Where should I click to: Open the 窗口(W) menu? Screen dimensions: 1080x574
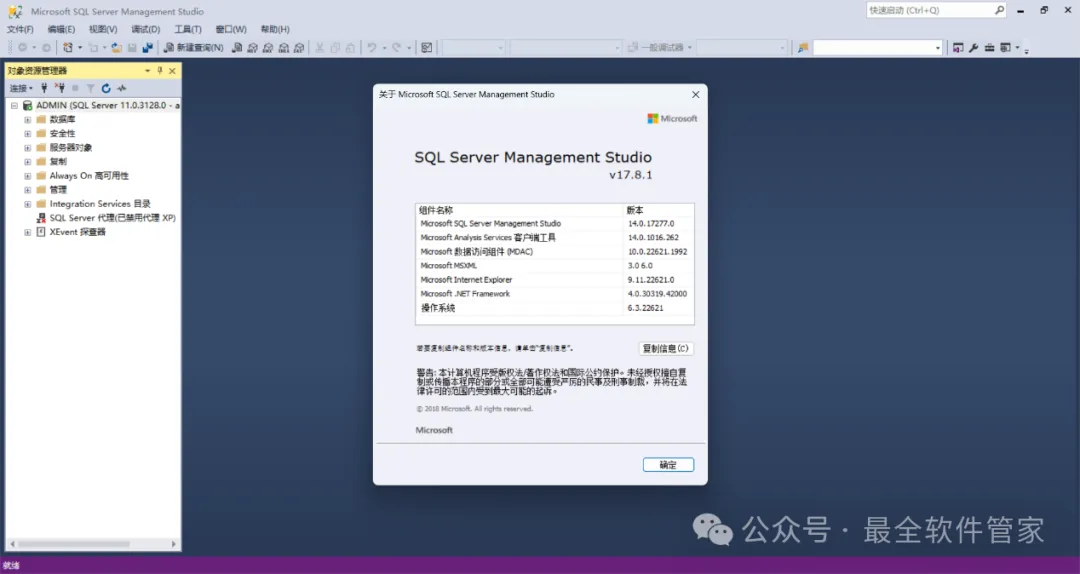[231, 29]
